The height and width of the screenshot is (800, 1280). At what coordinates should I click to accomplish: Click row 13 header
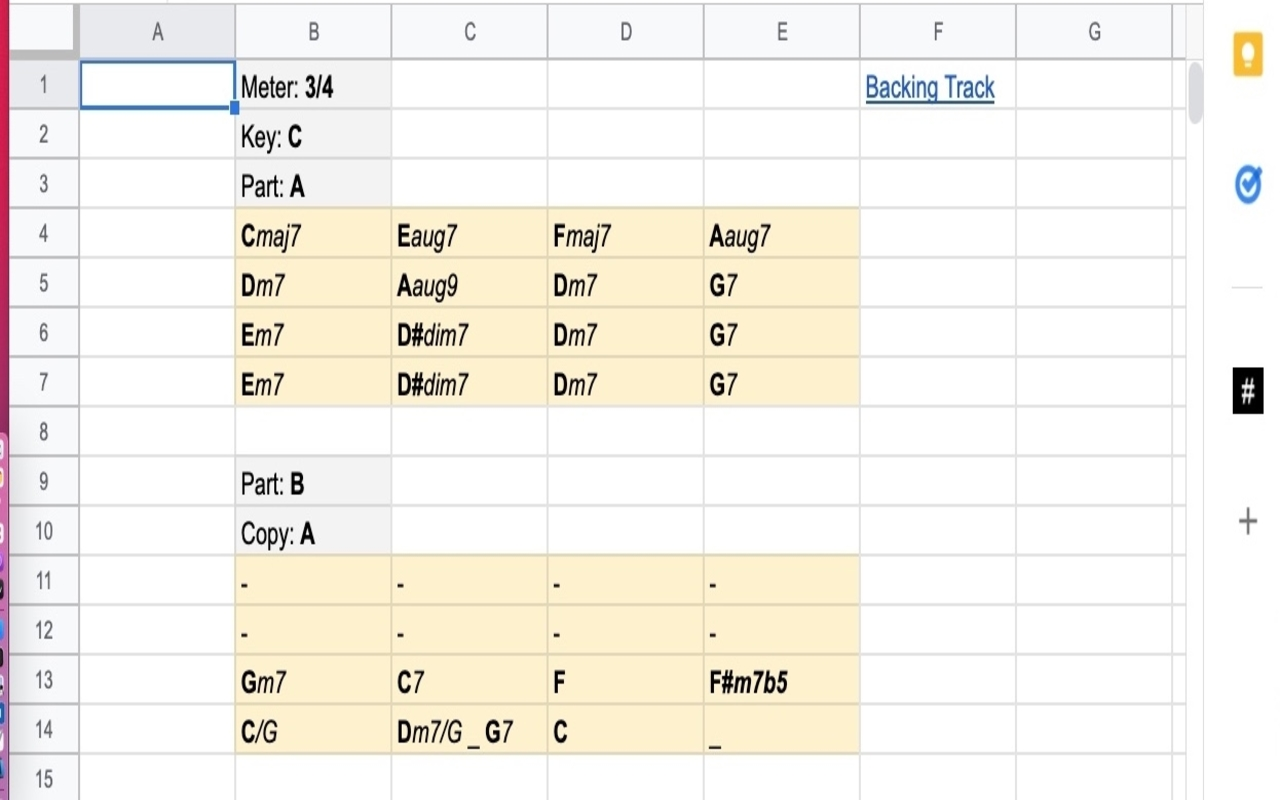pos(43,681)
